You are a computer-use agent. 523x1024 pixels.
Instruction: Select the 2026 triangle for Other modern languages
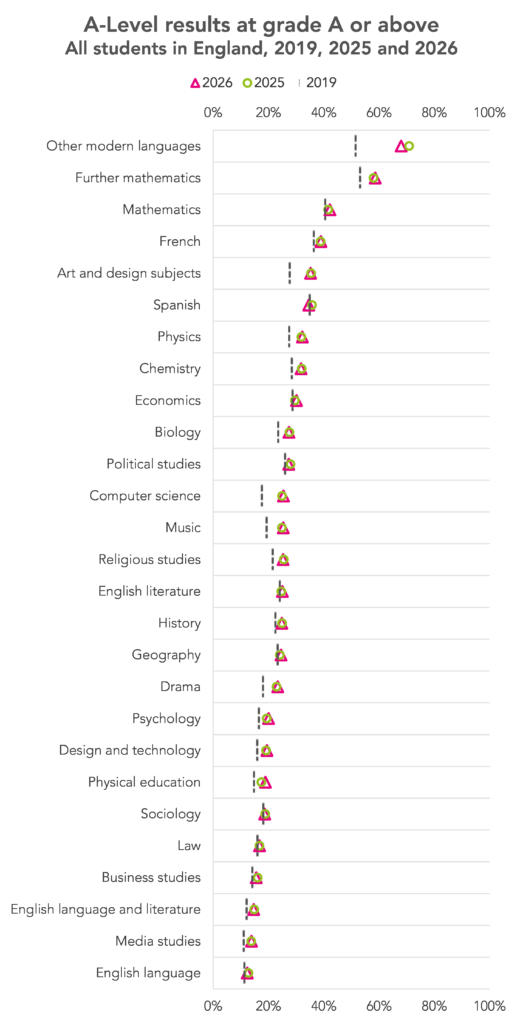pyautogui.click(x=401, y=146)
